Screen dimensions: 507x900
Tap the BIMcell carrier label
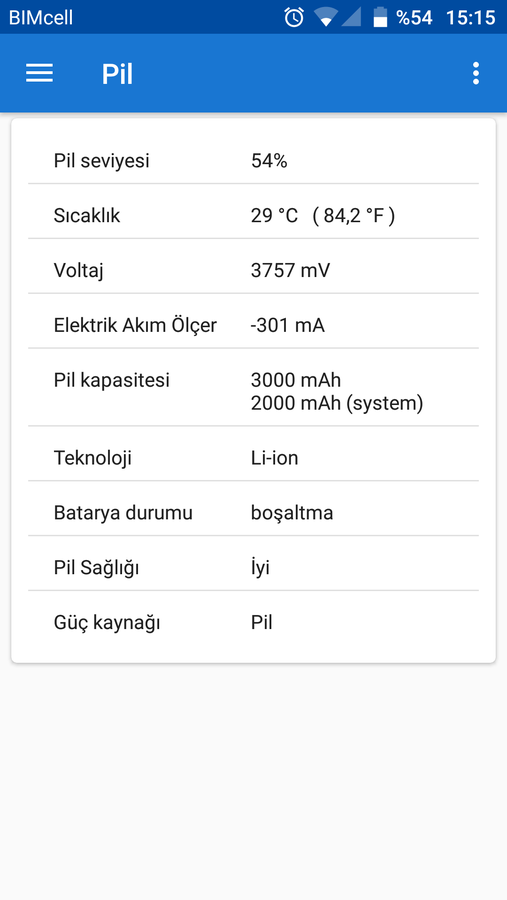click(x=41, y=18)
